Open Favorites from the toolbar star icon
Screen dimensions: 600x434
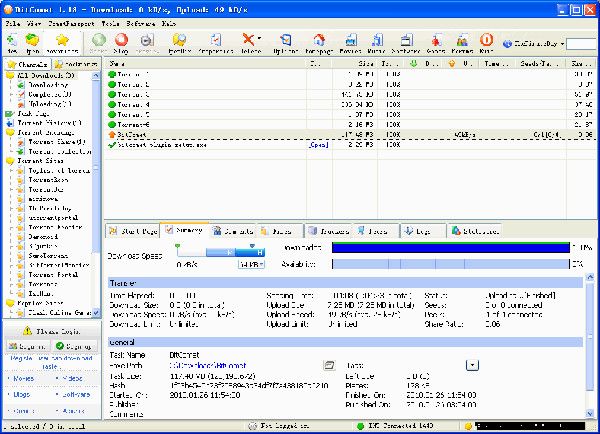(x=62, y=40)
